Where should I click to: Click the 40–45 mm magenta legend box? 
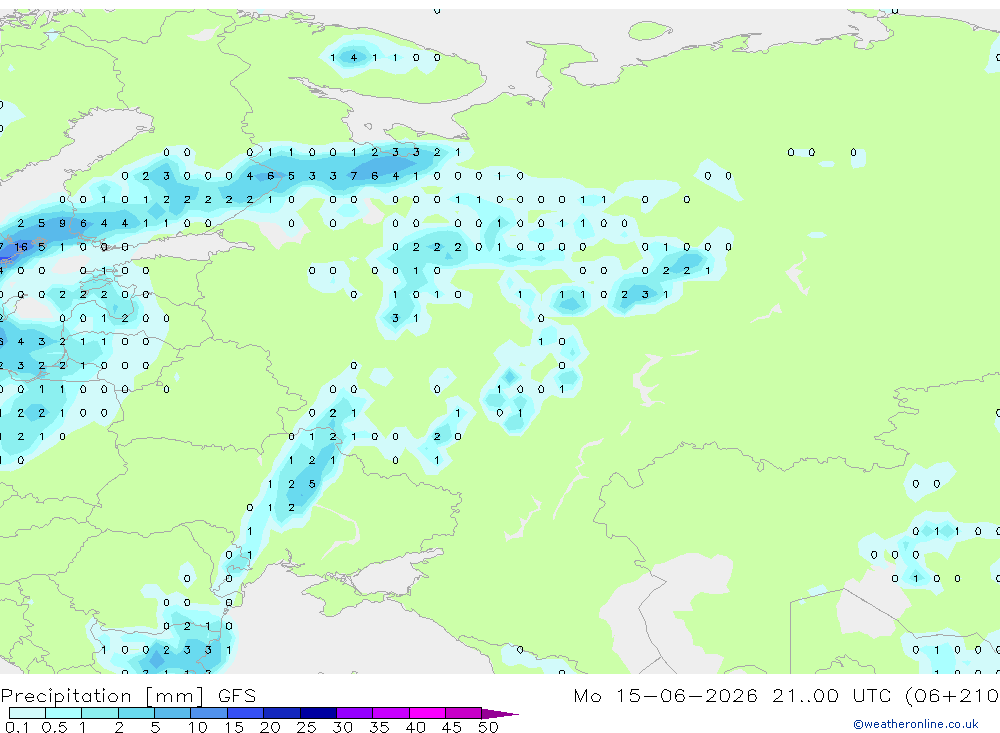(427, 713)
